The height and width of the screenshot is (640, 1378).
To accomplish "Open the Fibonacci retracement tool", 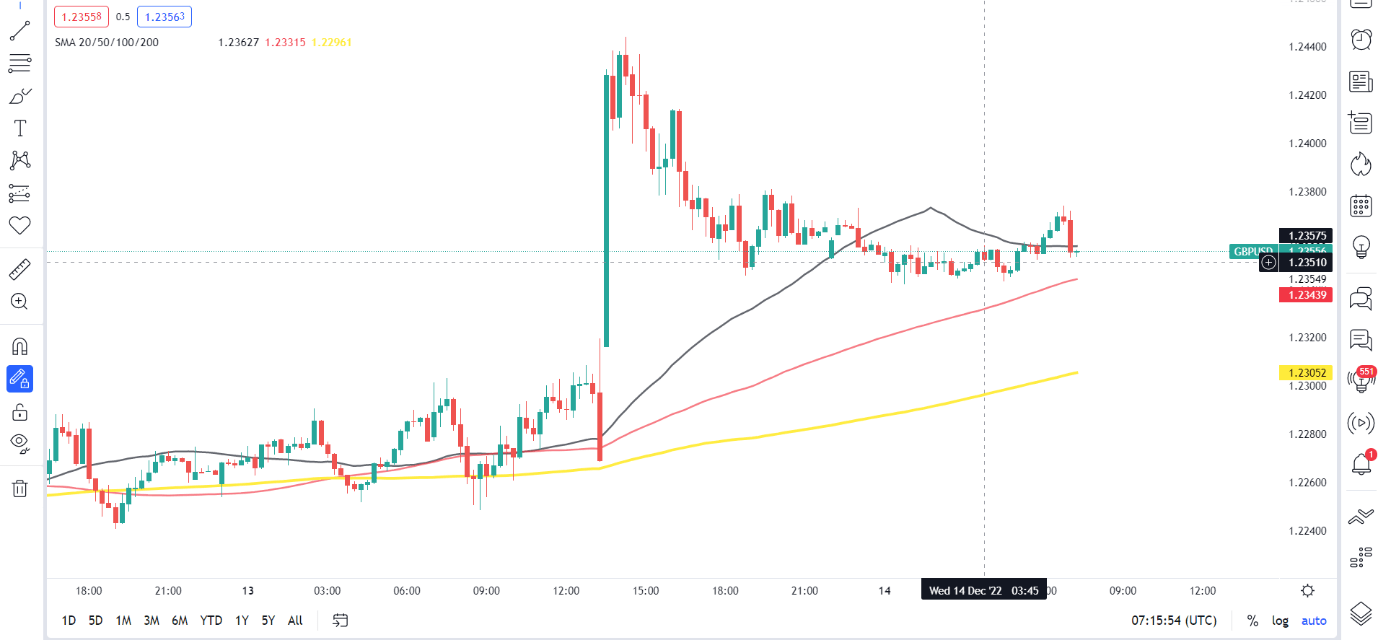I will [x=19, y=64].
